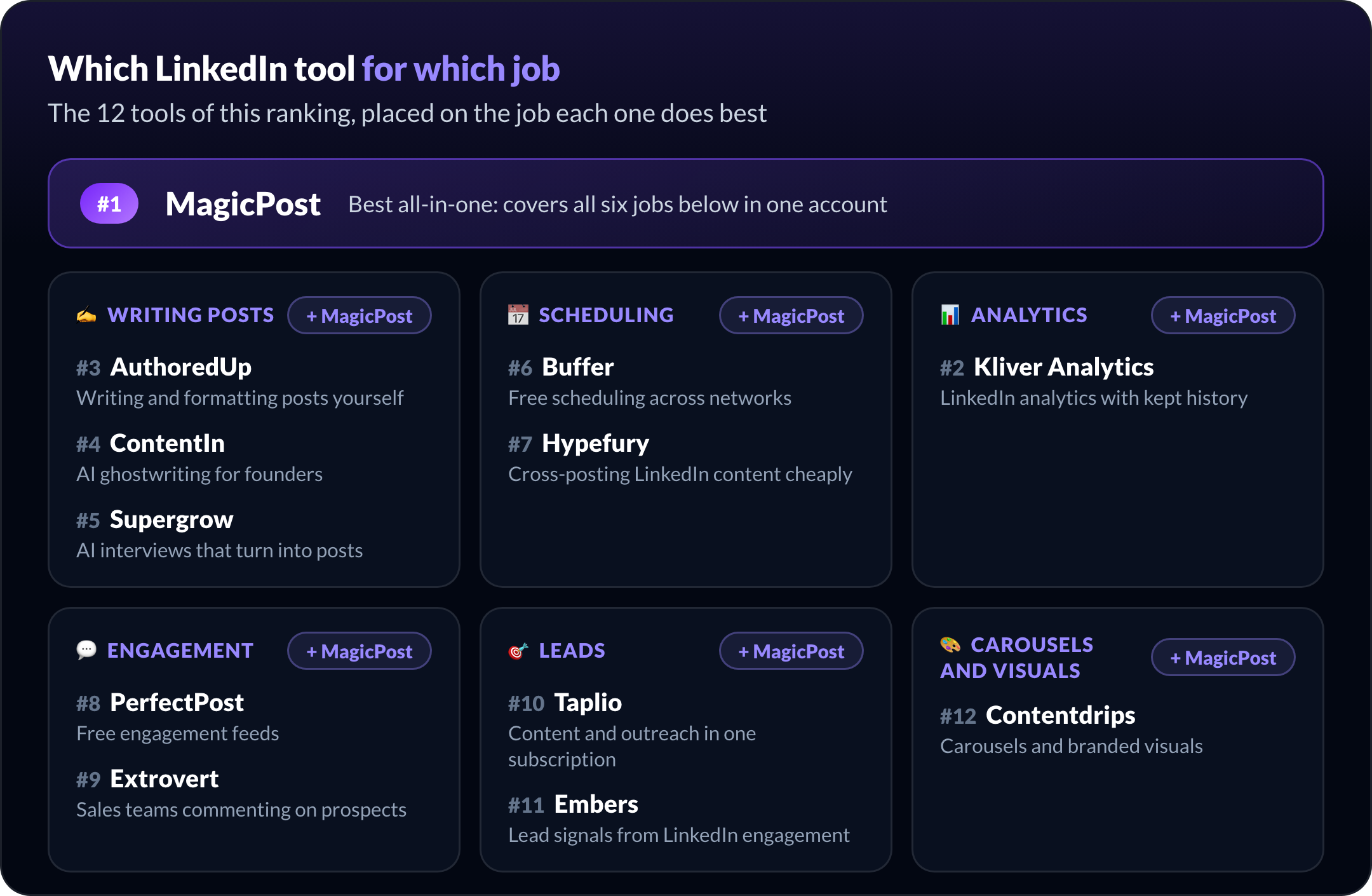Click the ENGAGEMENT heading
1372x896 pixels.
[x=180, y=651]
